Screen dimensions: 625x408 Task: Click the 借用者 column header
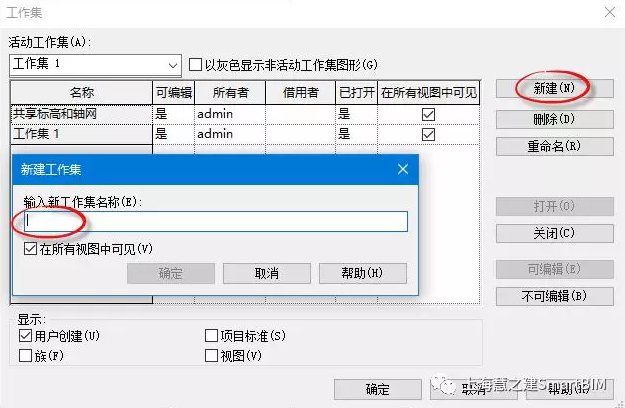click(301, 92)
